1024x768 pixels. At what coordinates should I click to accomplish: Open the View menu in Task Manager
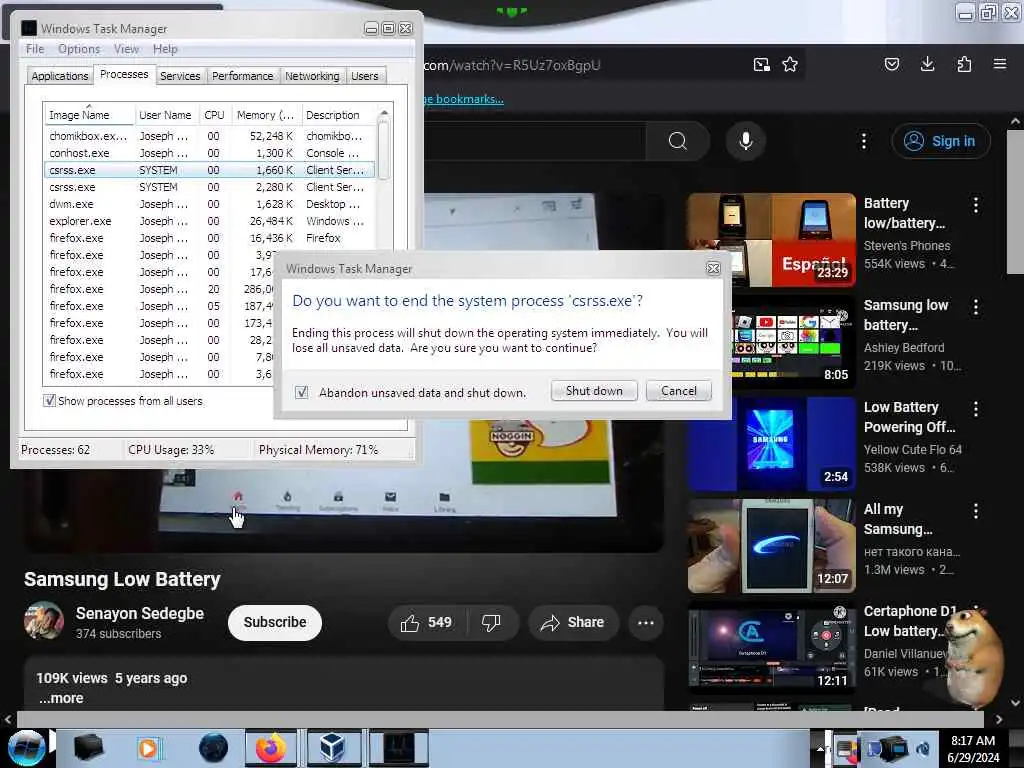pos(126,49)
